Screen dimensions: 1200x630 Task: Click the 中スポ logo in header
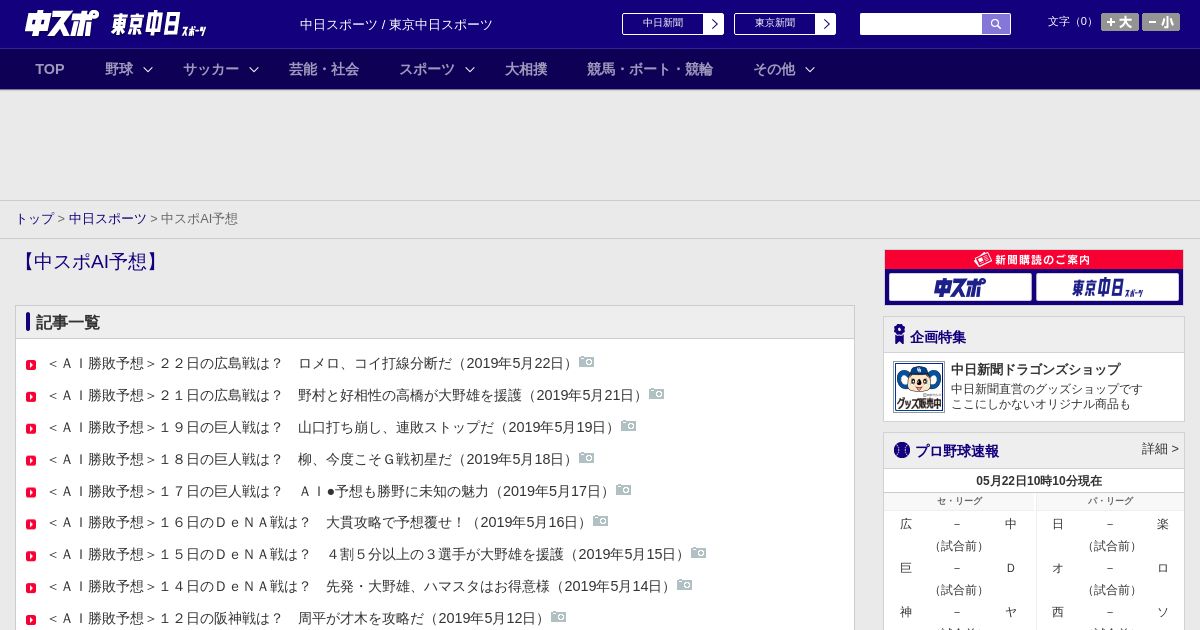click(x=61, y=23)
